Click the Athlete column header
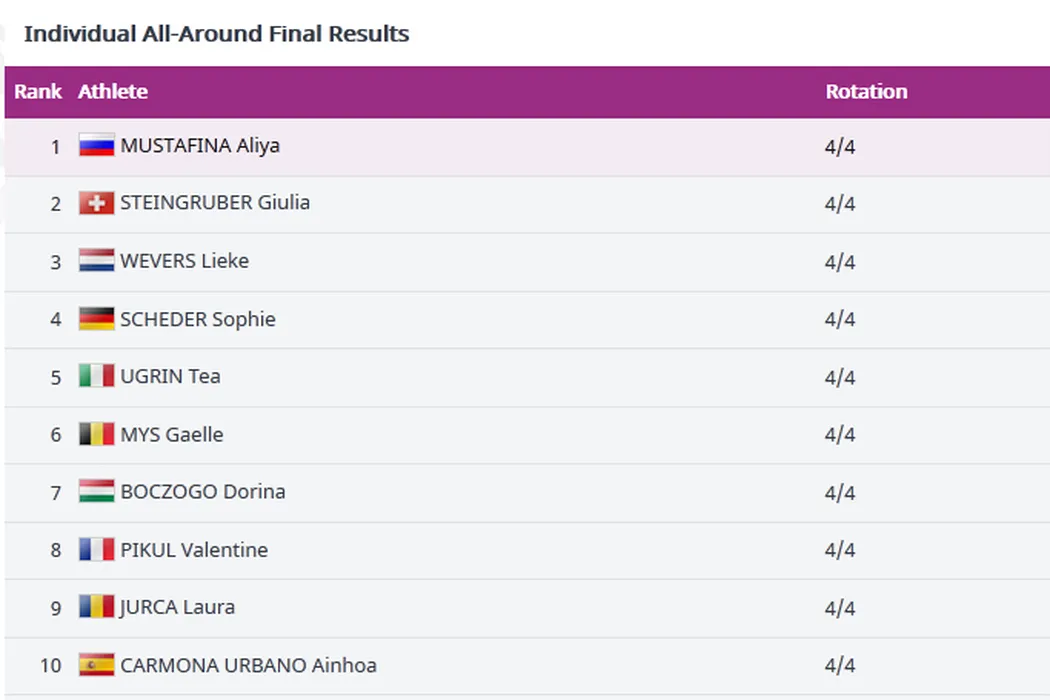The height and width of the screenshot is (700, 1050). click(113, 92)
